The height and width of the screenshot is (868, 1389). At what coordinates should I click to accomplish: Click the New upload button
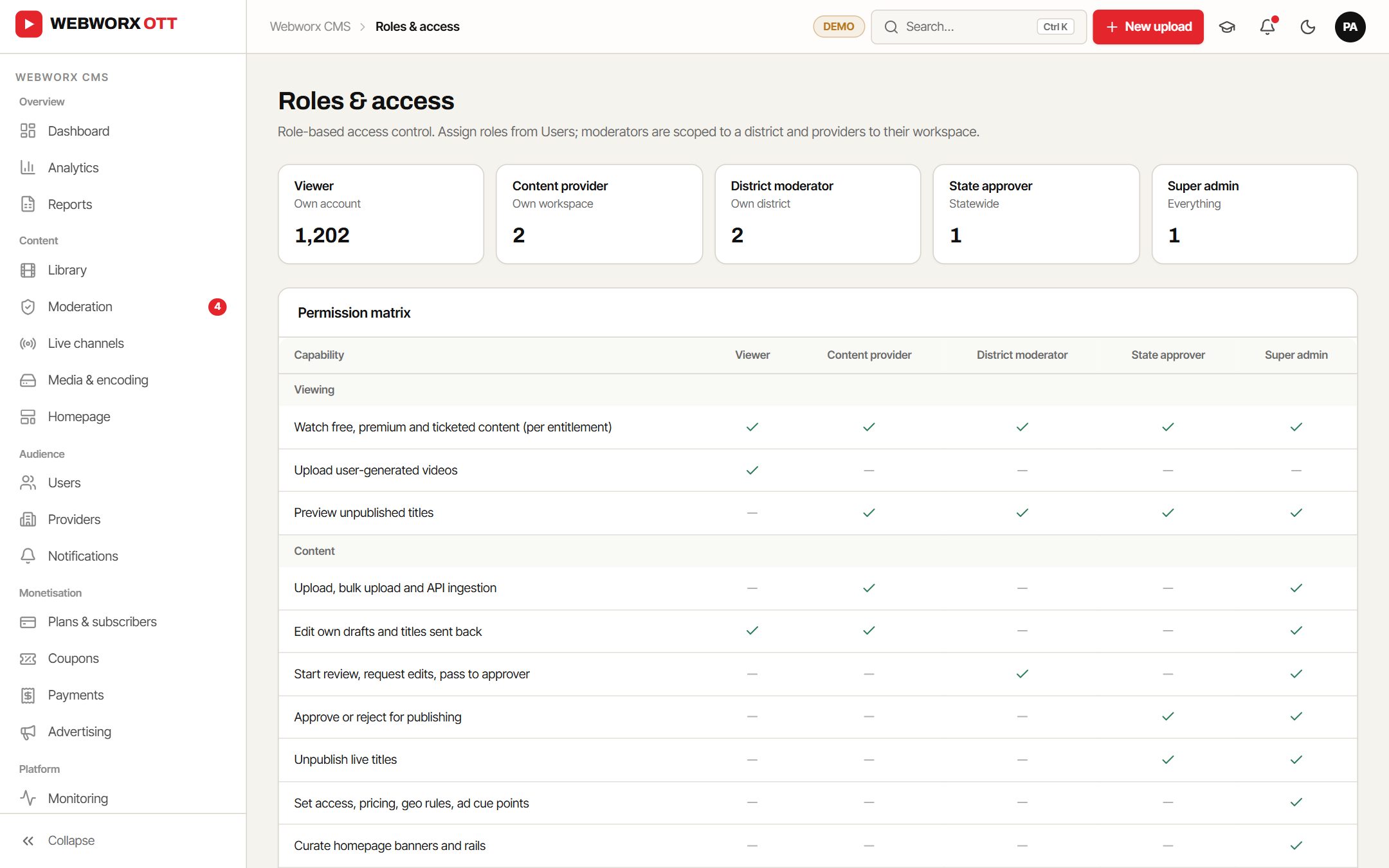(1148, 27)
